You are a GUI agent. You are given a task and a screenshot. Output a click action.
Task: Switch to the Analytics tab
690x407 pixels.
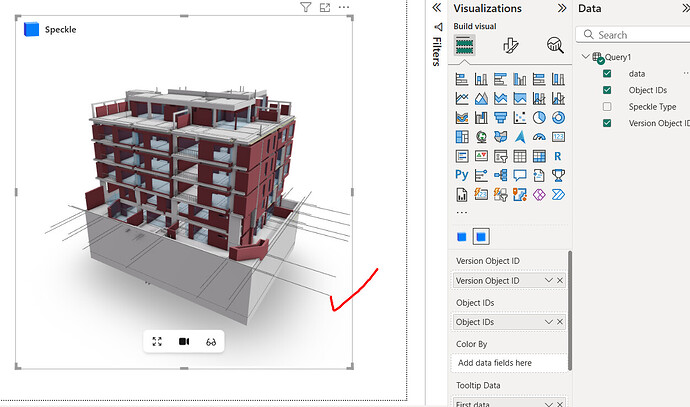555,45
